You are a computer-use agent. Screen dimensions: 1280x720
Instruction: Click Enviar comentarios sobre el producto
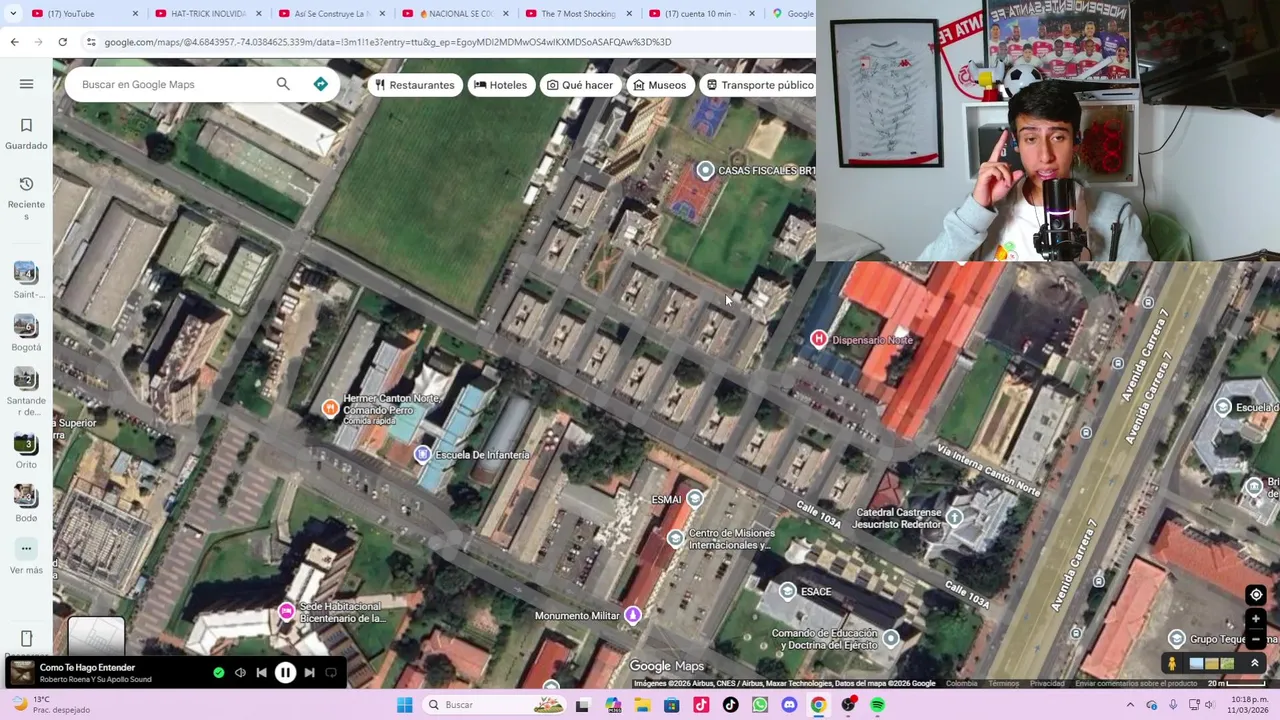(1136, 684)
